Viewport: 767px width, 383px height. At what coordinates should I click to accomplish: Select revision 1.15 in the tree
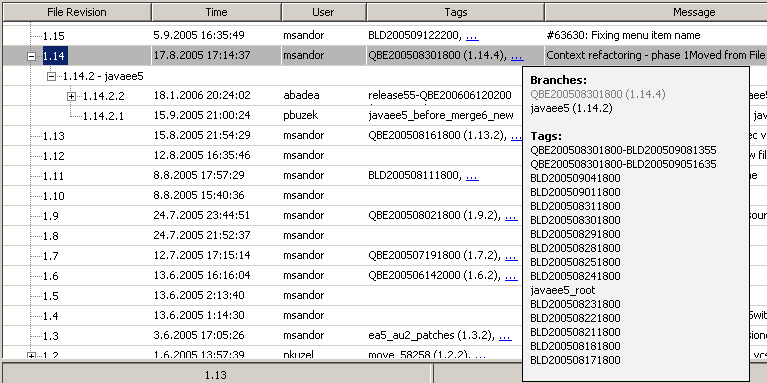tap(53, 36)
